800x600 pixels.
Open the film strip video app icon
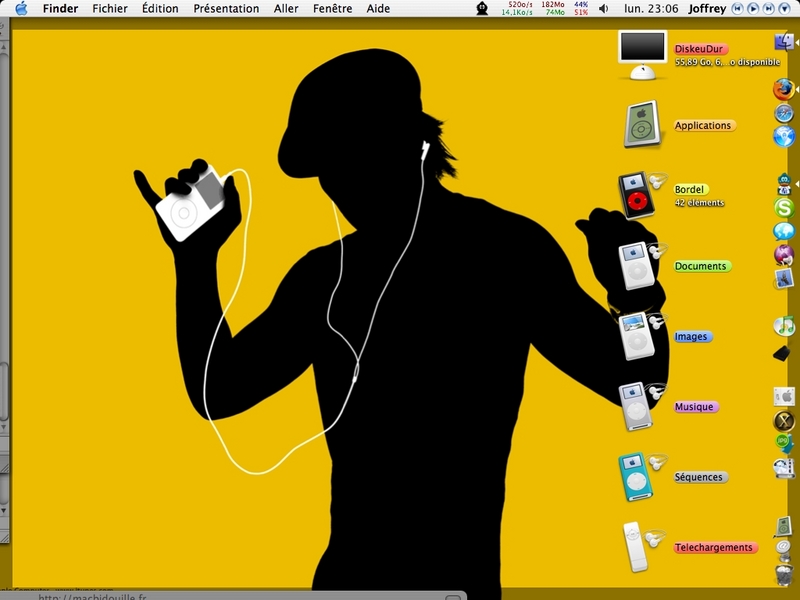tap(784, 468)
